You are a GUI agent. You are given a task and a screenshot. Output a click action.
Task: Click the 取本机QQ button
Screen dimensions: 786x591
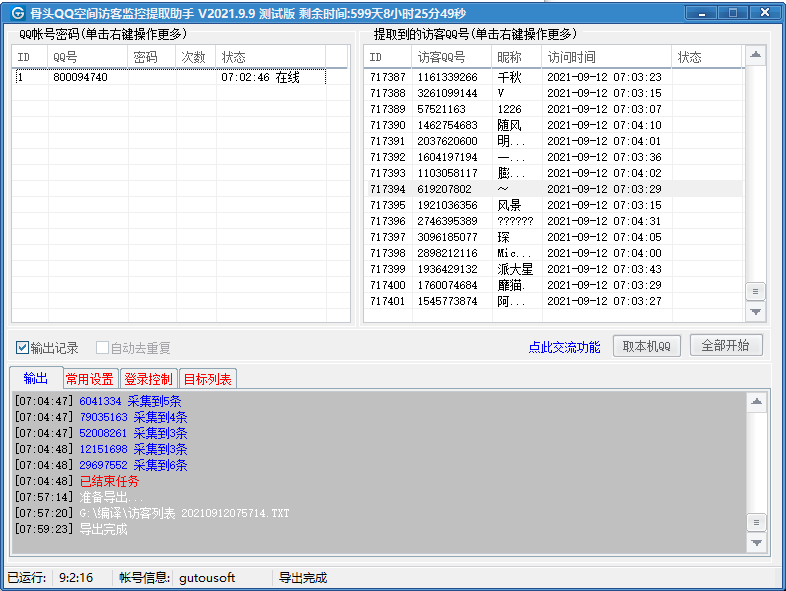[647, 346]
